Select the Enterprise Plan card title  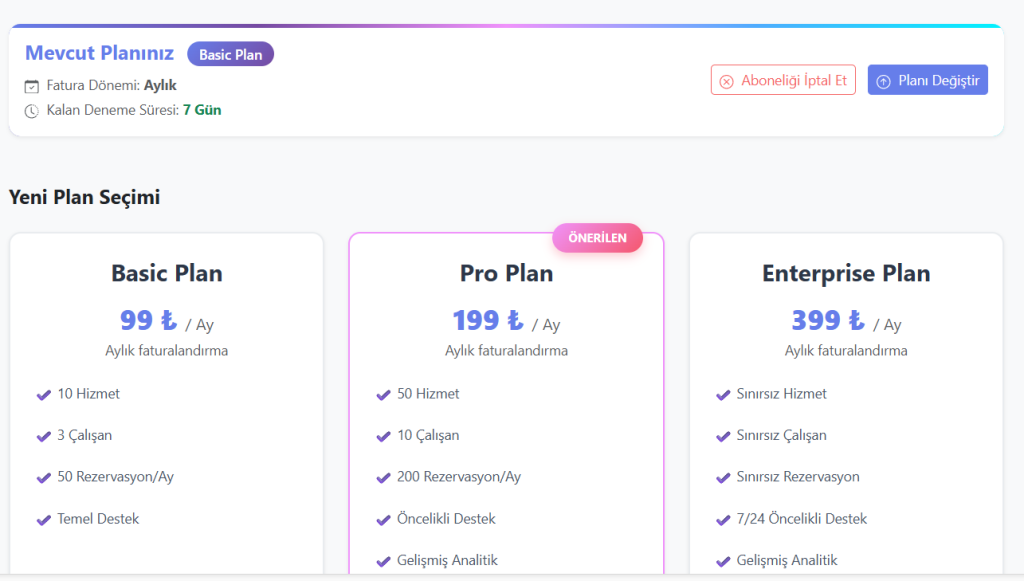(x=846, y=273)
